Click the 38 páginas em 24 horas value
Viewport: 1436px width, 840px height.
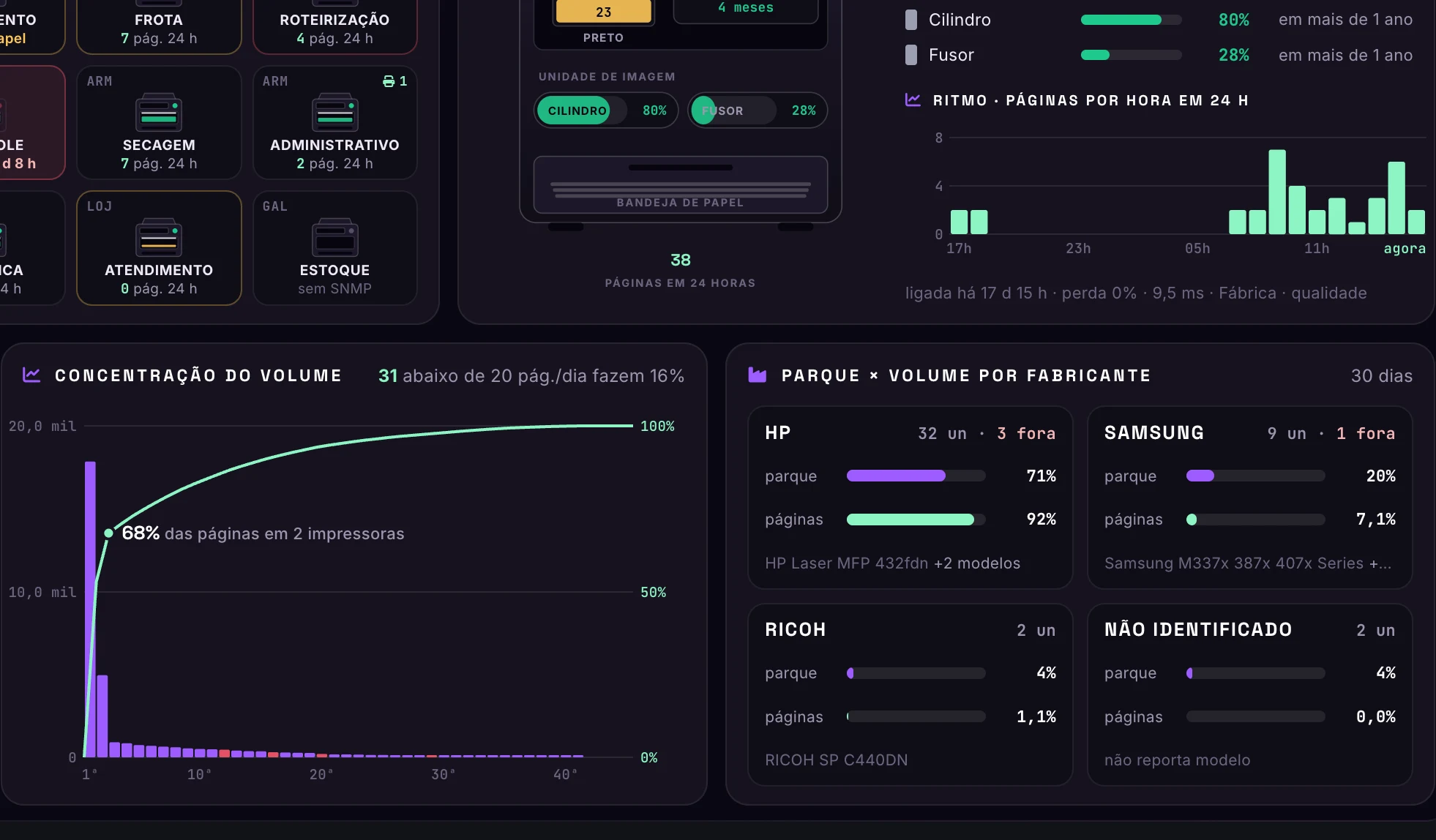click(681, 260)
